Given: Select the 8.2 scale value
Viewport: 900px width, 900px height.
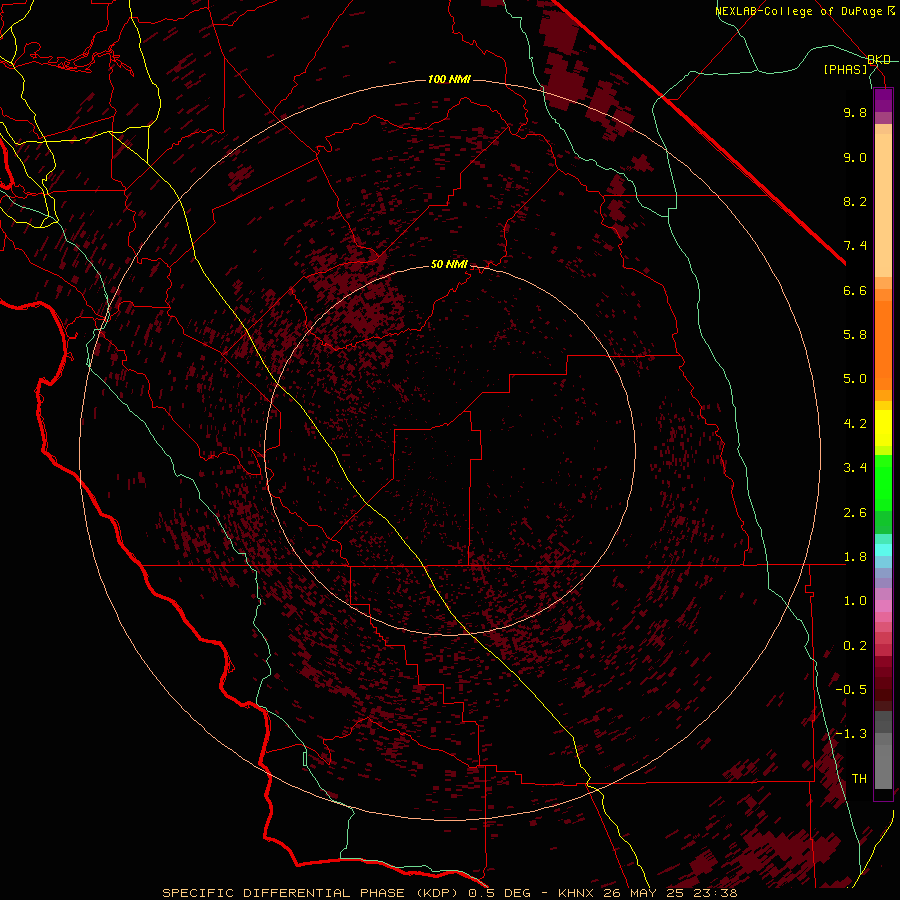Looking at the screenshot, I should point(855,201).
